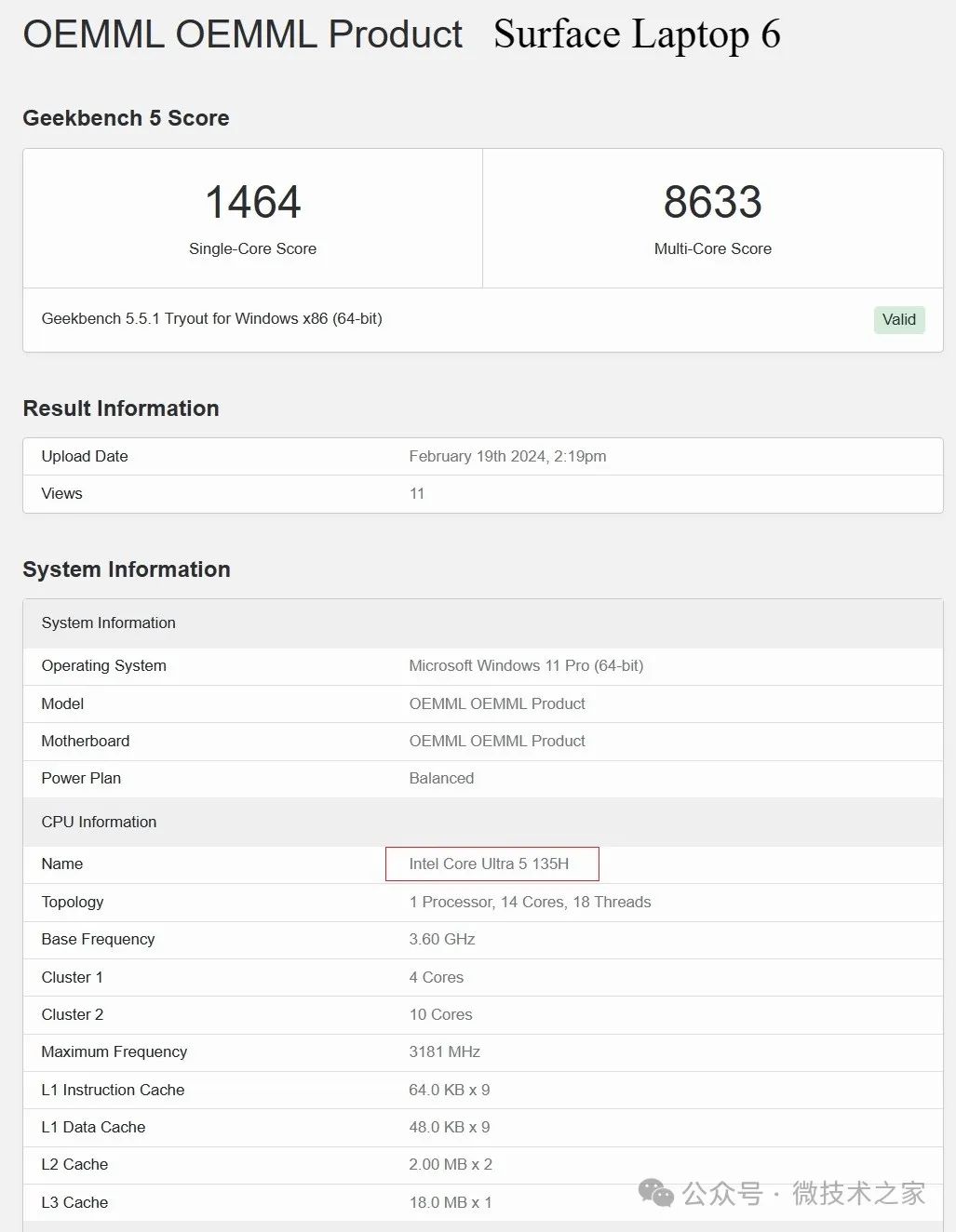Click the 'Operating System' label
This screenshot has height=1232, width=956.
coord(103,665)
